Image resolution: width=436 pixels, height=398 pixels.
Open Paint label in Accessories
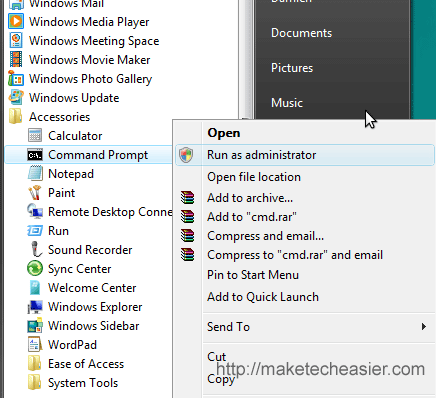coord(62,193)
